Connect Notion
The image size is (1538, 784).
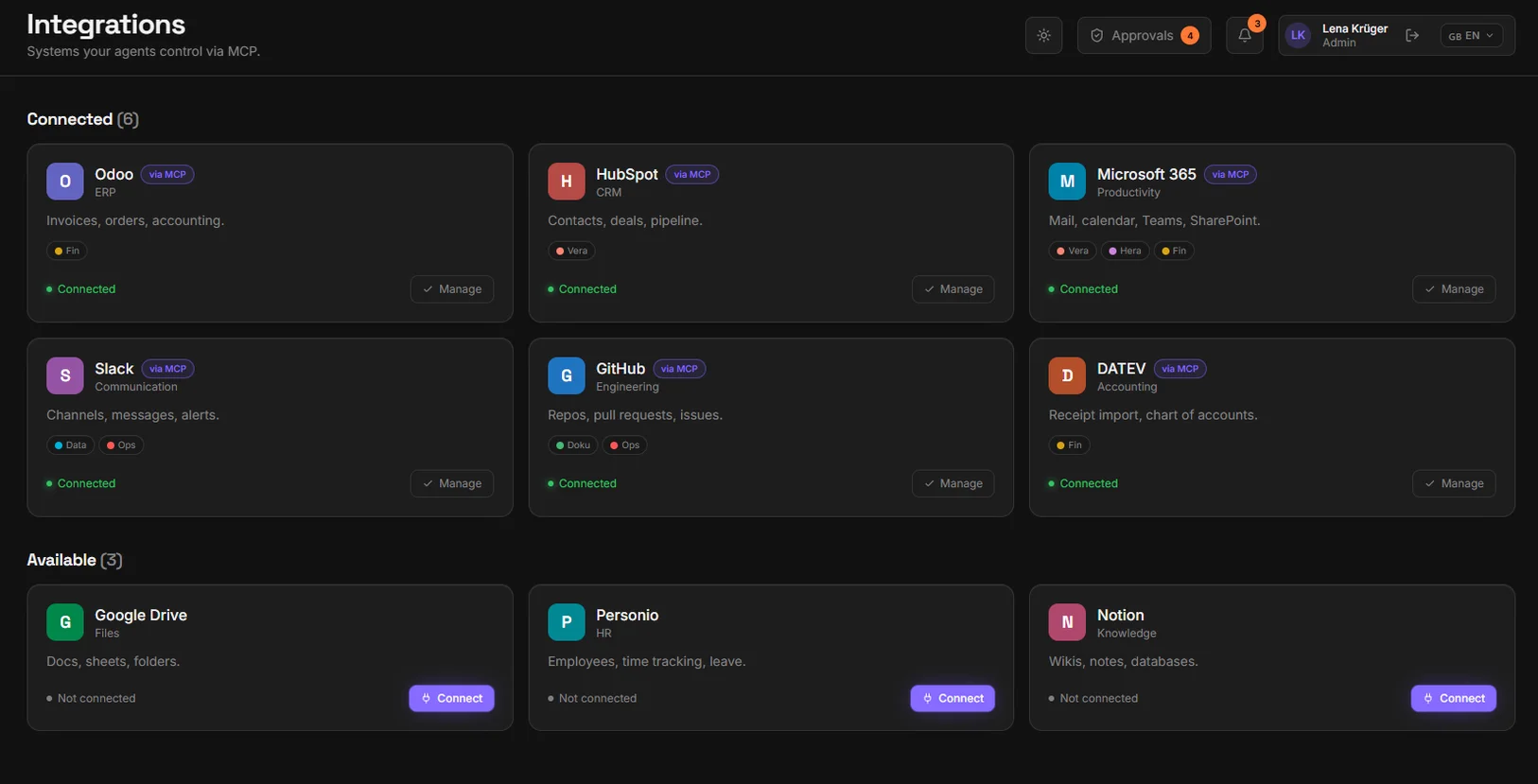[1454, 698]
